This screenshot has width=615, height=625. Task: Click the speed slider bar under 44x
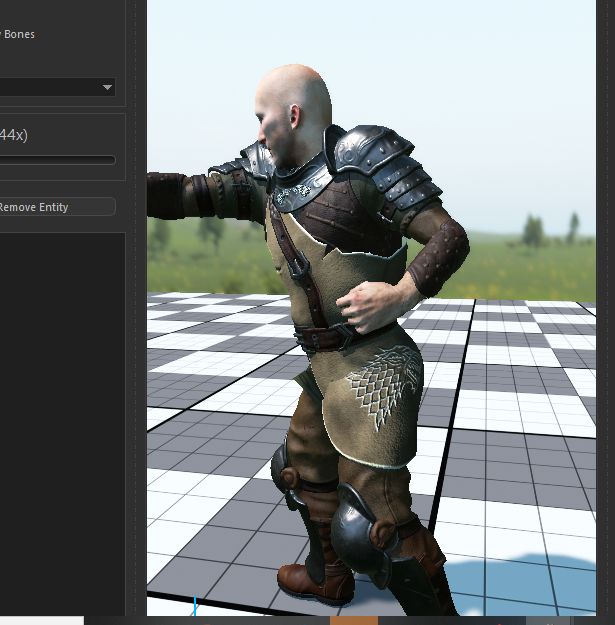pyautogui.click(x=57, y=160)
